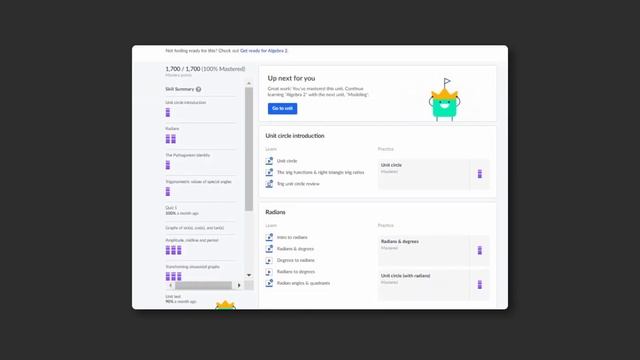Screen dimensions: 640x360
Task: Play Radian angles & quadrants video icon
Action: [269, 283]
